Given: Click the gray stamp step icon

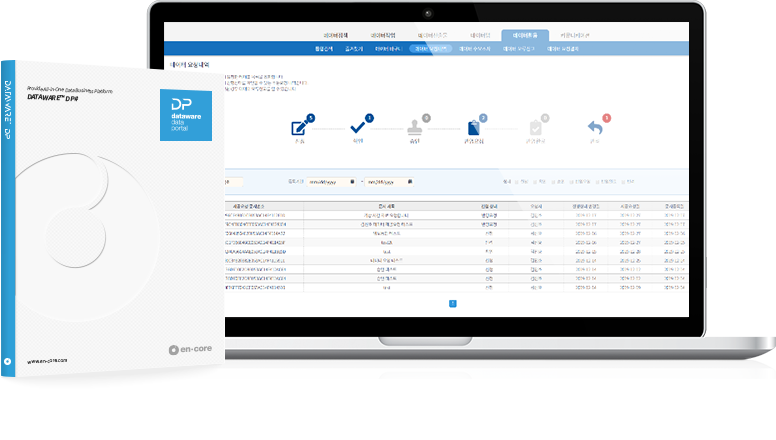Looking at the screenshot, I should point(415,128).
